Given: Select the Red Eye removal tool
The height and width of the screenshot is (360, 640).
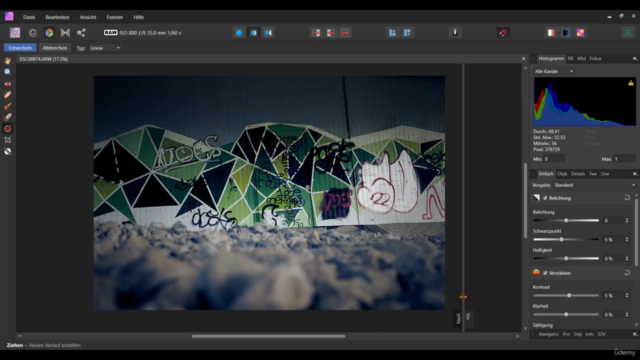Looking at the screenshot, I should 8,83.
